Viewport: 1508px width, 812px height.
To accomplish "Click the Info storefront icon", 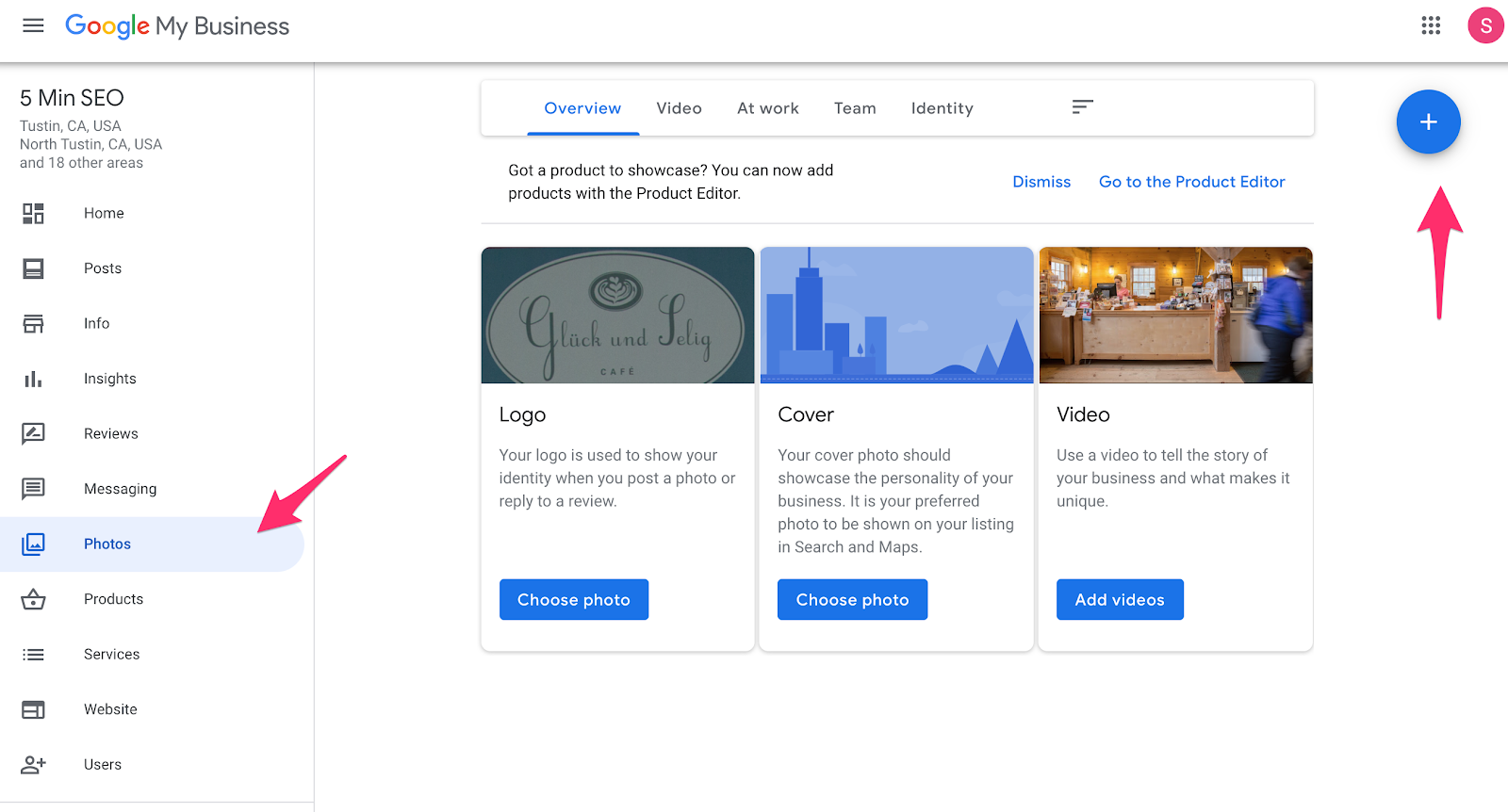I will pos(33,324).
